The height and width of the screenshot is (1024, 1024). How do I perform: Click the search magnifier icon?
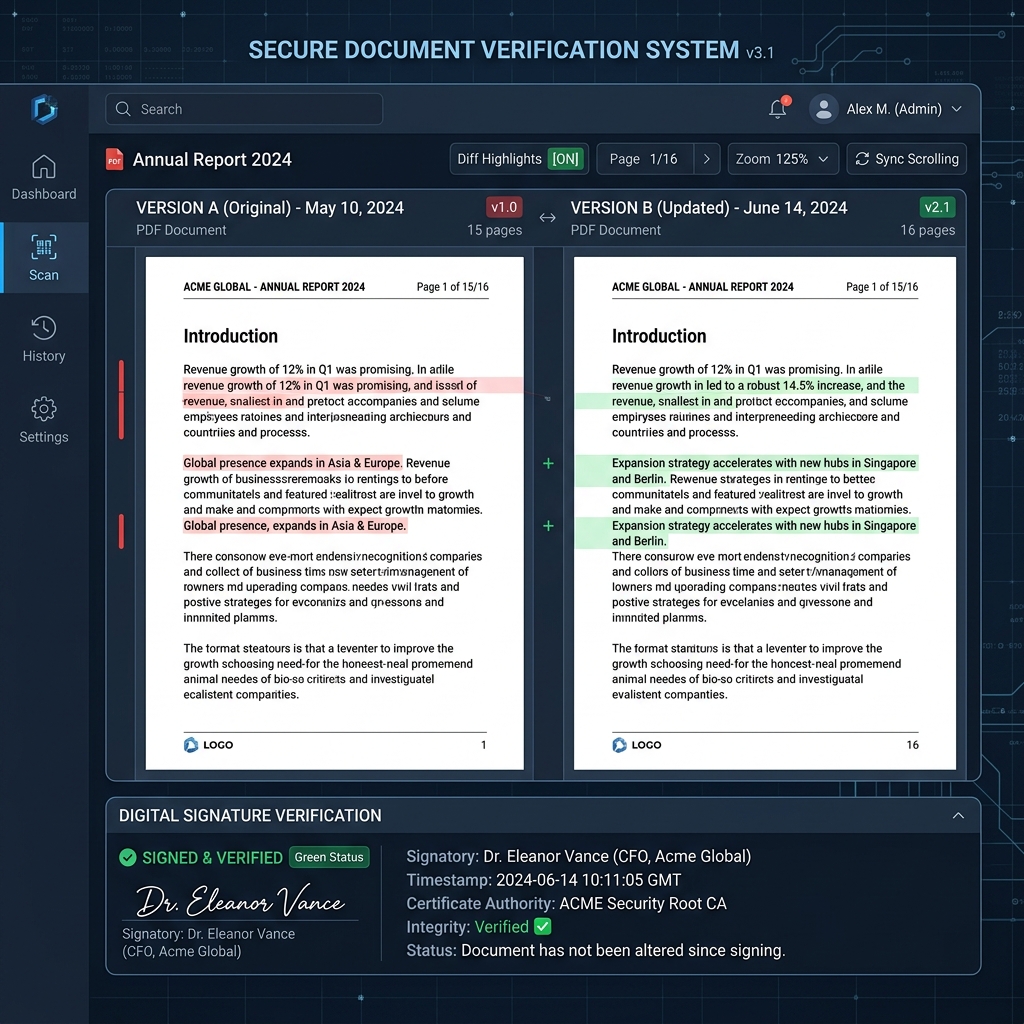pos(123,109)
